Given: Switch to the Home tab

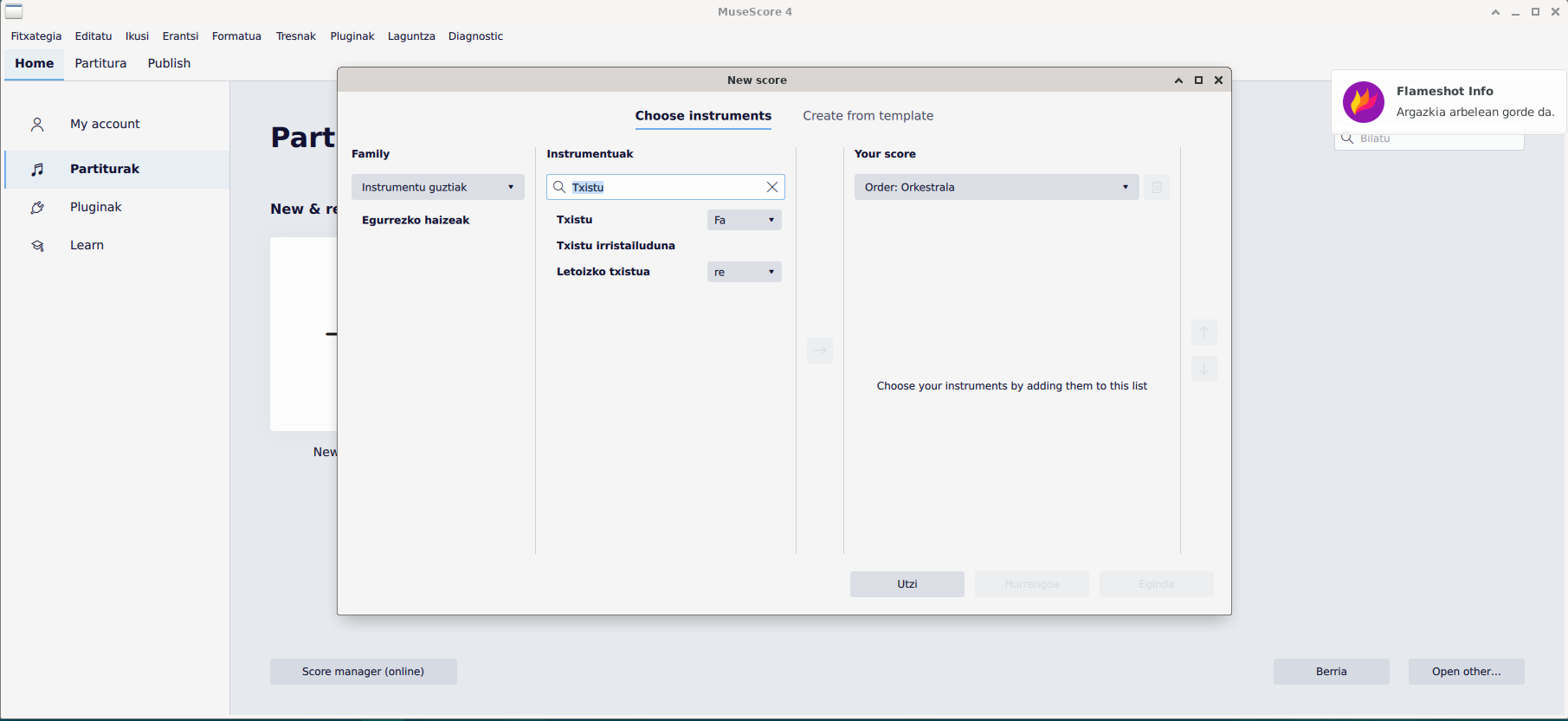Looking at the screenshot, I should point(35,63).
